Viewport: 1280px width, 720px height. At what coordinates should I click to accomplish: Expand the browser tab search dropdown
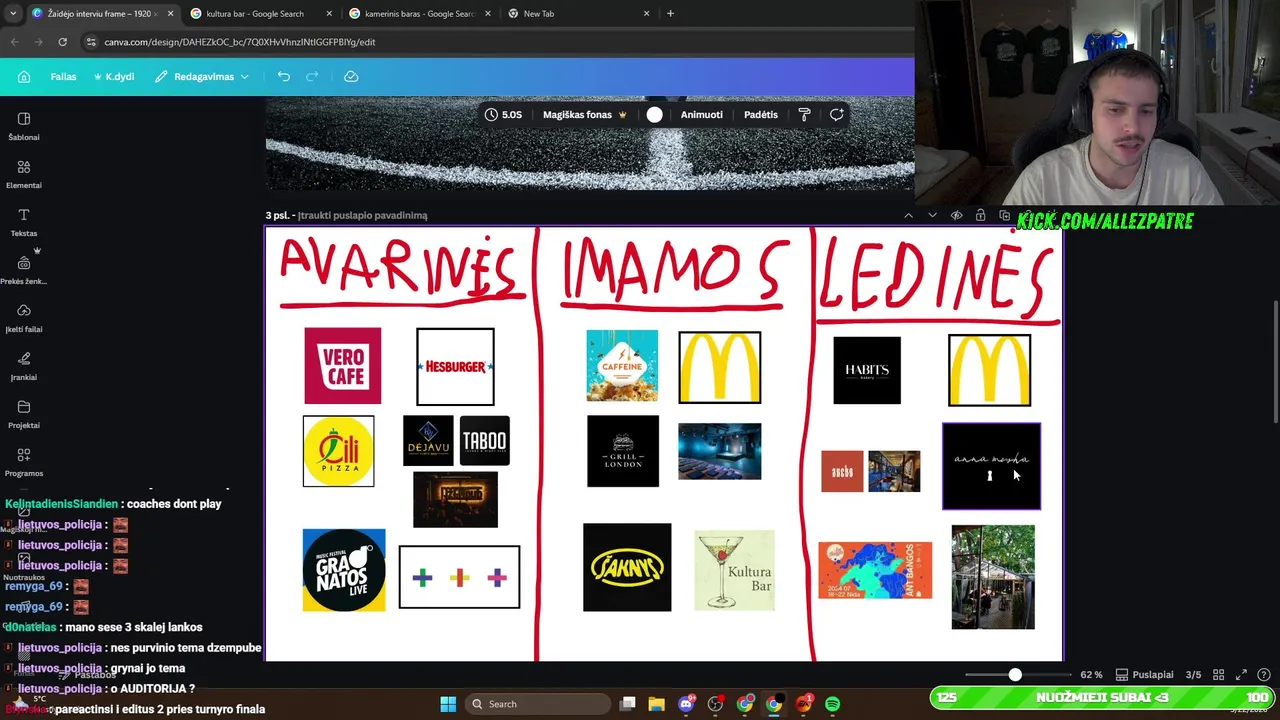[12, 14]
